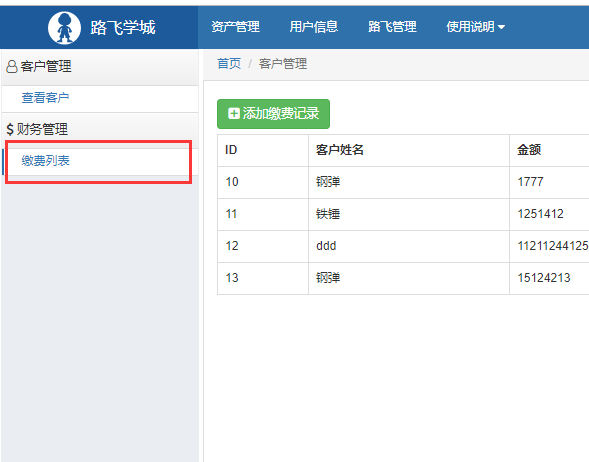Open 缴费列表 in the sidebar

pyautogui.click(x=45, y=161)
